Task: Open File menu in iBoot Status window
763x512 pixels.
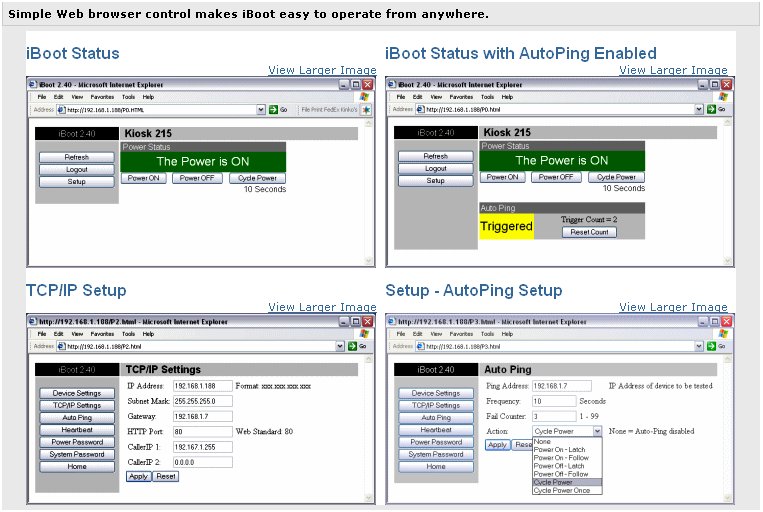Action: click(42, 97)
